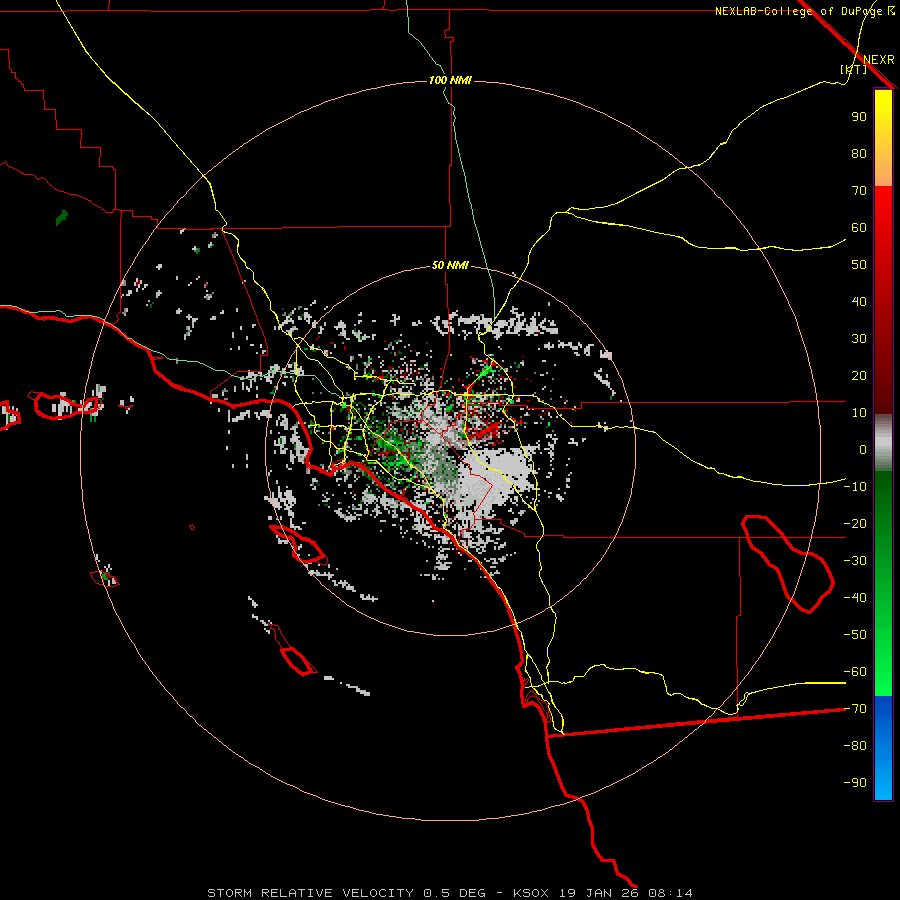
Task: Click the -10 value on velocity scale
Action: click(x=855, y=487)
